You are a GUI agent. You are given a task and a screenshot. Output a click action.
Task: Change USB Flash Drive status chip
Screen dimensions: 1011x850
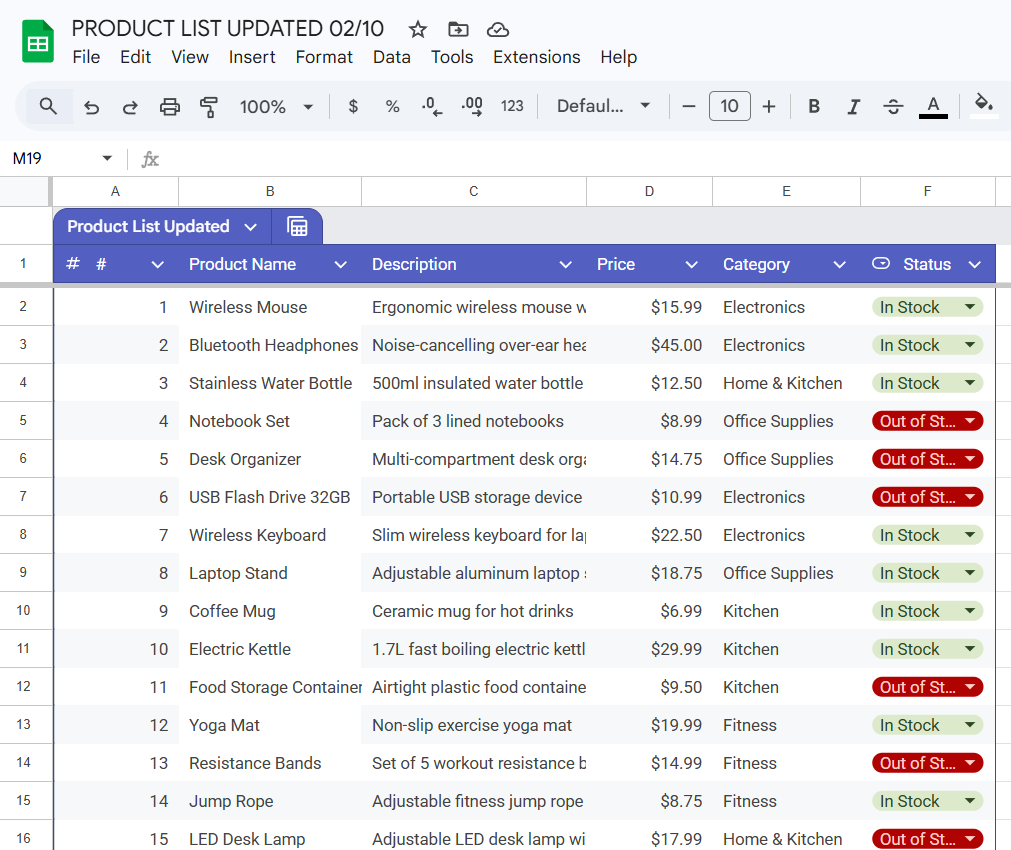click(x=927, y=497)
